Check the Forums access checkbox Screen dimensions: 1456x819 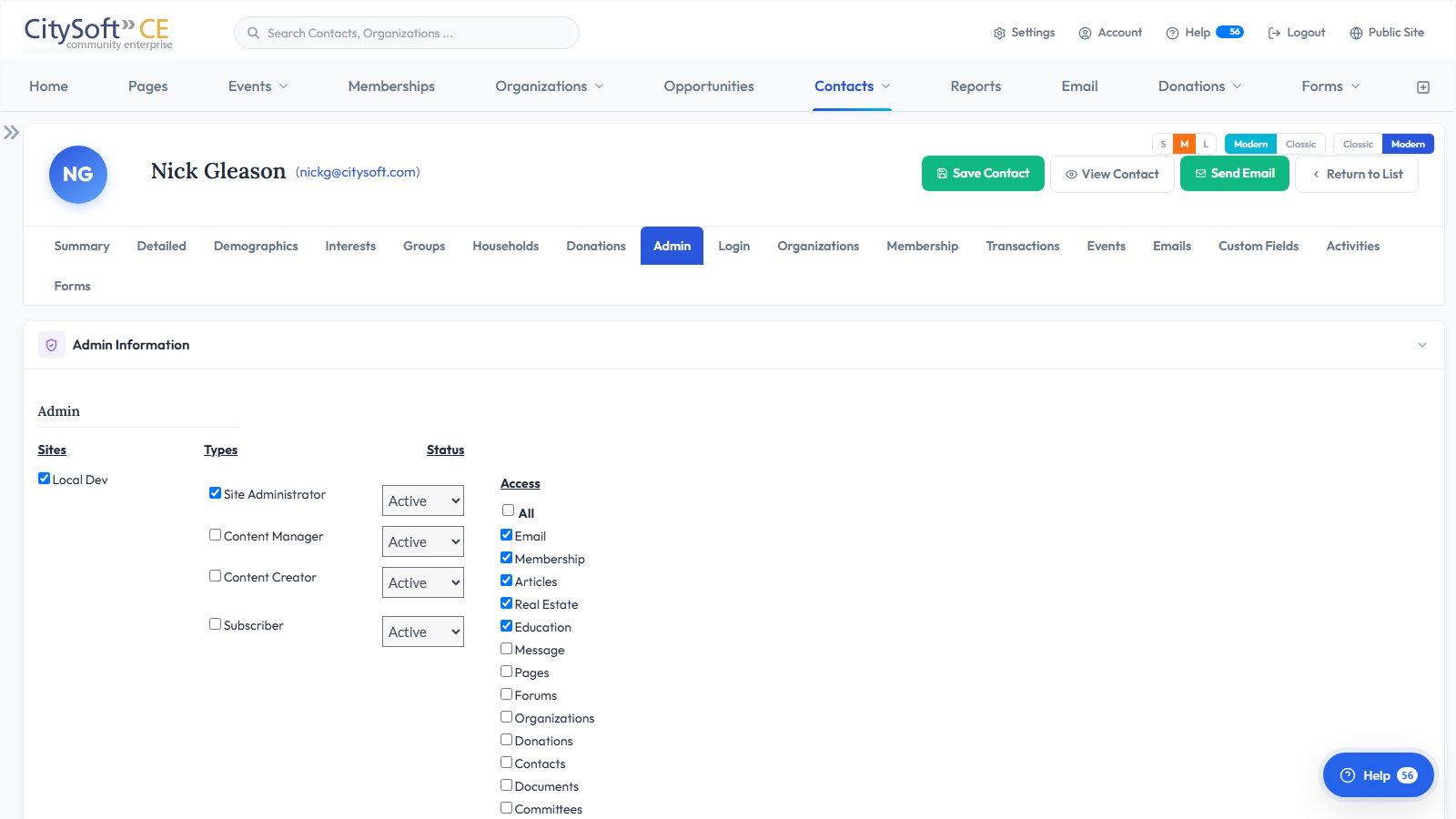pyautogui.click(x=506, y=694)
